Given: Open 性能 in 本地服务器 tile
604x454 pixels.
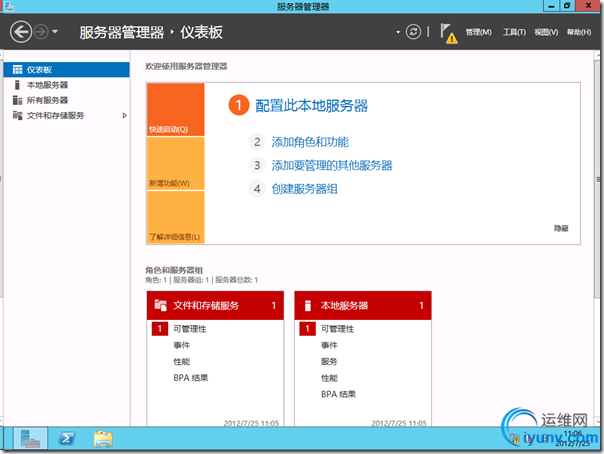Looking at the screenshot, I should click(x=329, y=378).
